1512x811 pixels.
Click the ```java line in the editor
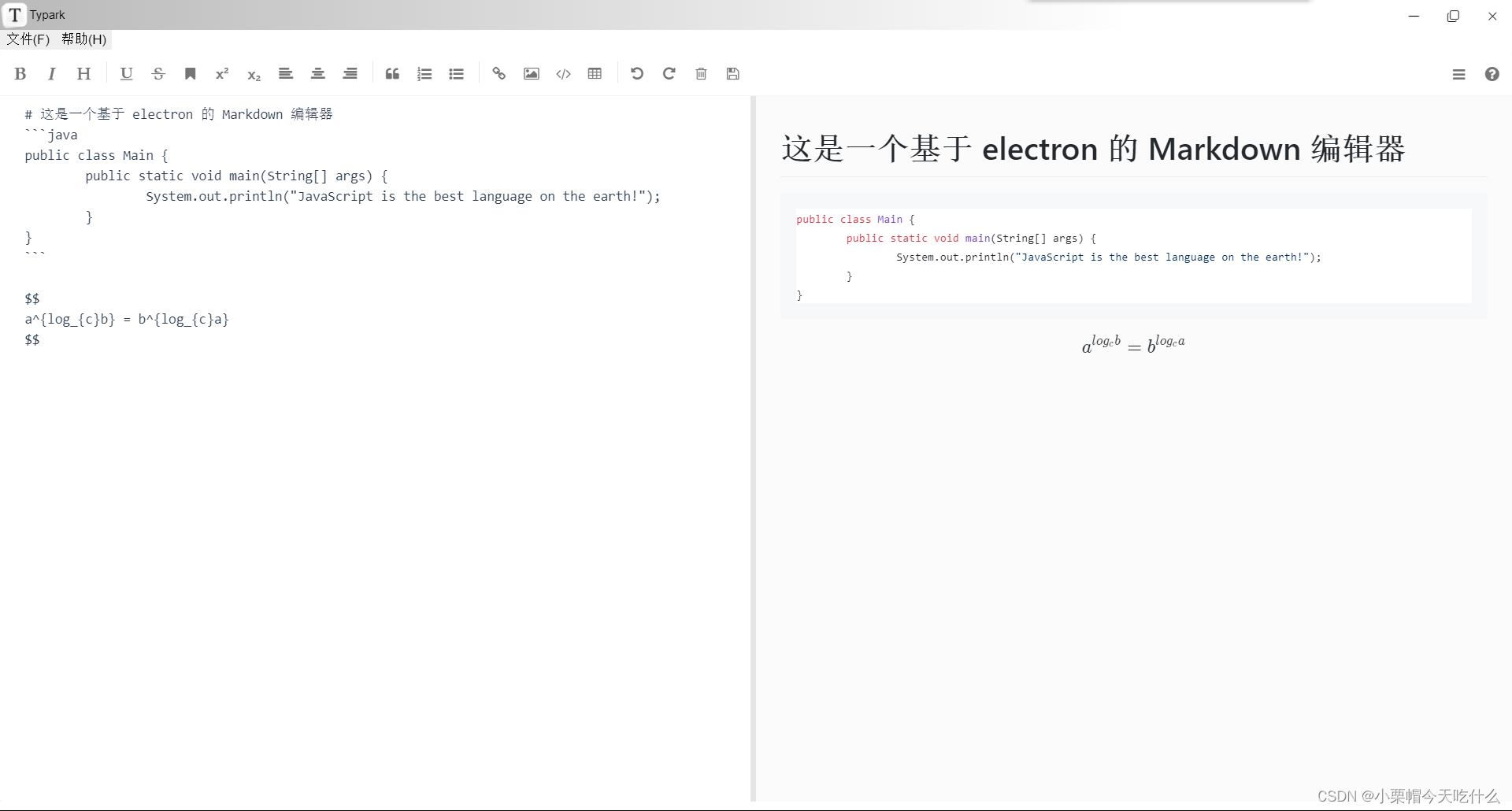pyautogui.click(x=51, y=135)
